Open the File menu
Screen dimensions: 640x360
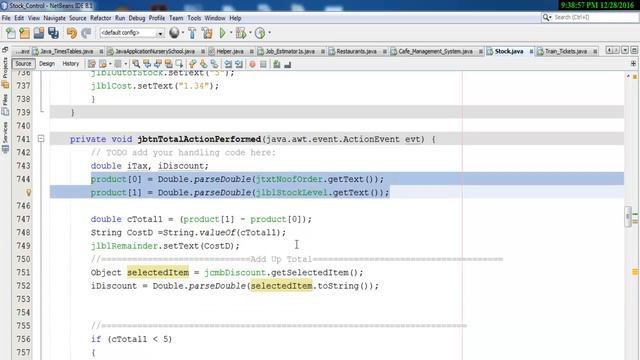click(6, 18)
